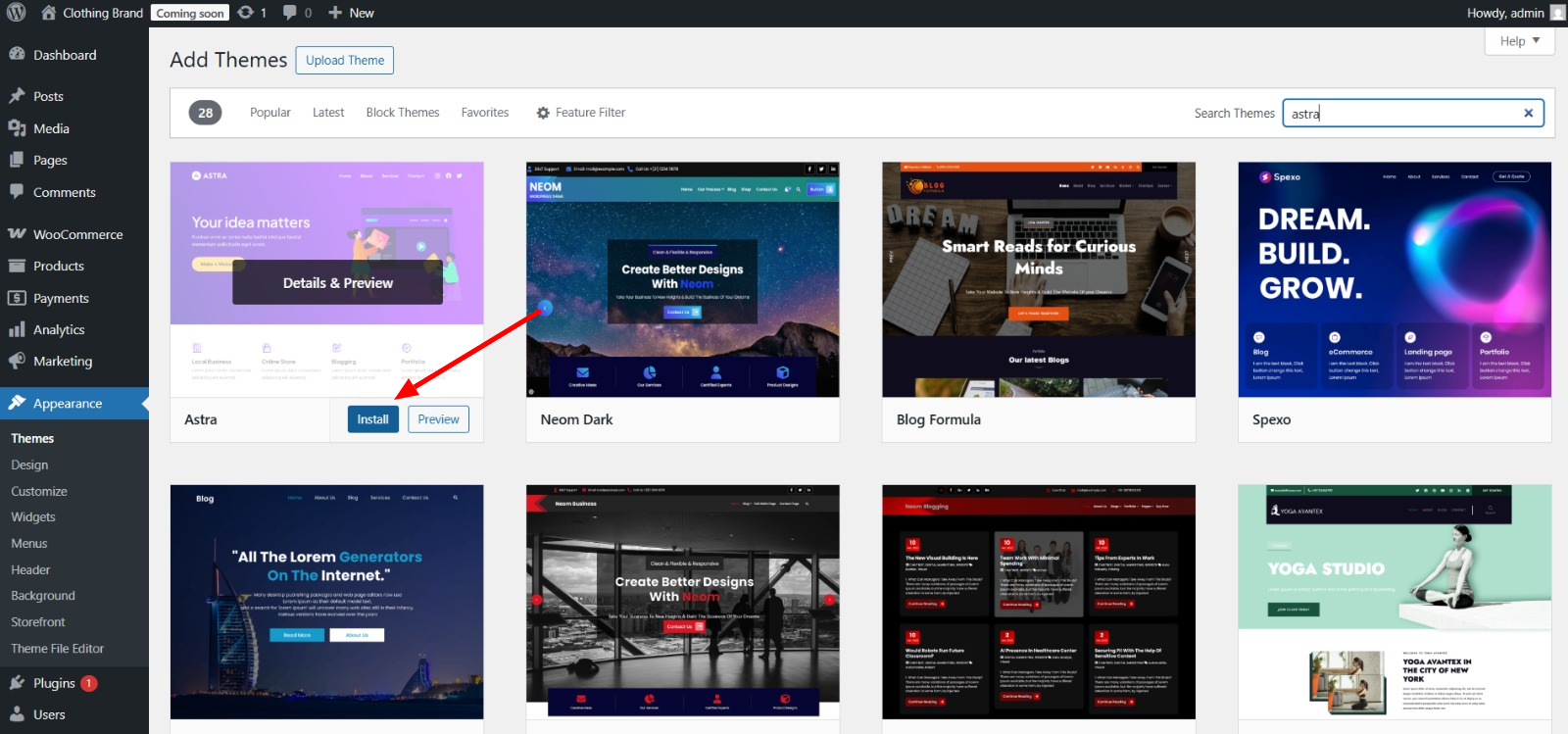Screen dimensions: 1568x734
Task: Click the Comments bubble icon in sidebar
Action: (x=17, y=192)
